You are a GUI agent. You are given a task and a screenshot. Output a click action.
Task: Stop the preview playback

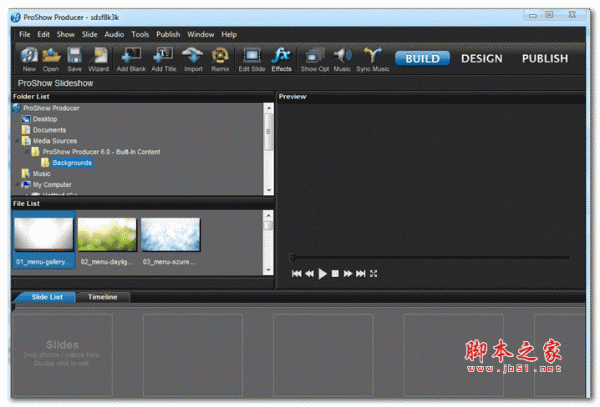335,274
